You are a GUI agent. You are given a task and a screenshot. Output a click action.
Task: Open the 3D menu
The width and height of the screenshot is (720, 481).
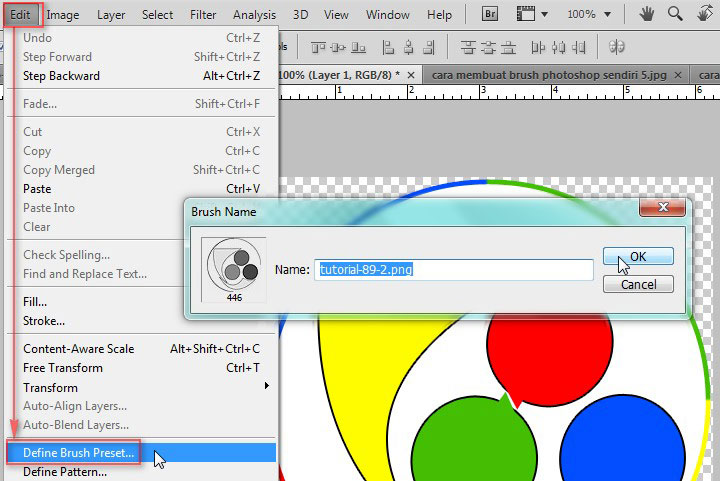[x=301, y=15]
